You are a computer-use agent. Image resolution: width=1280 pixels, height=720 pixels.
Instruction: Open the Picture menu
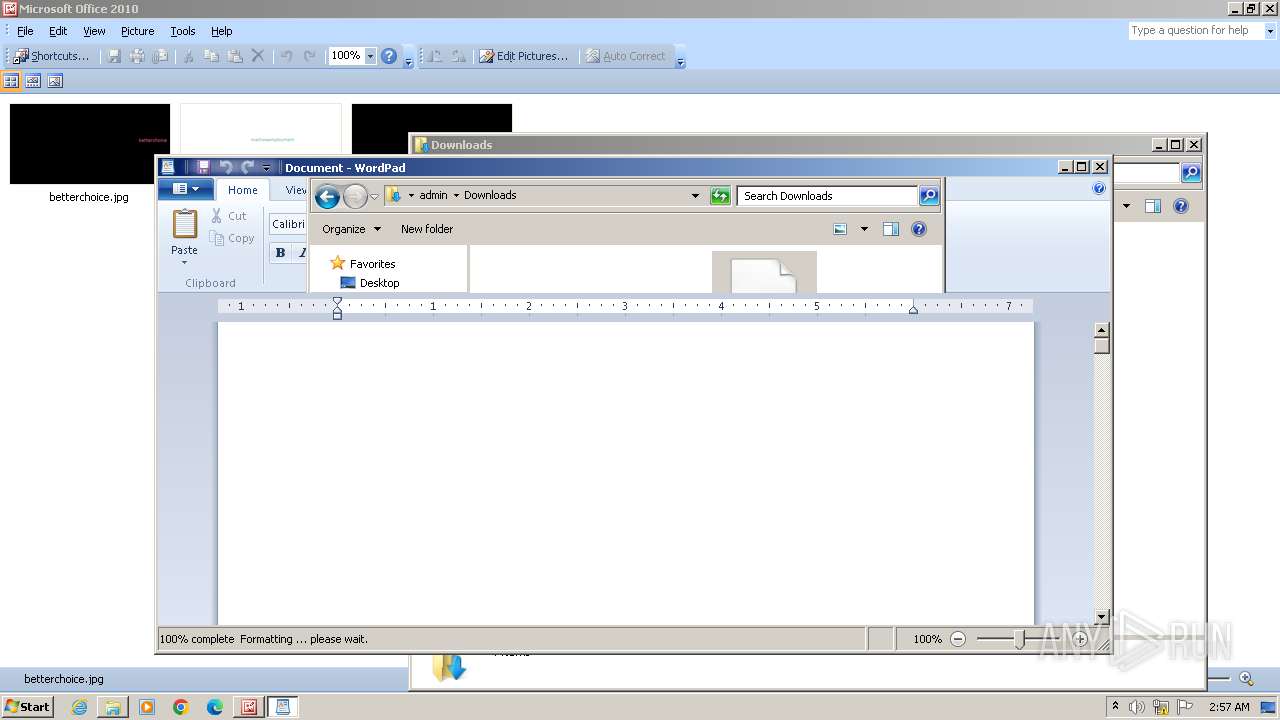[x=138, y=31]
